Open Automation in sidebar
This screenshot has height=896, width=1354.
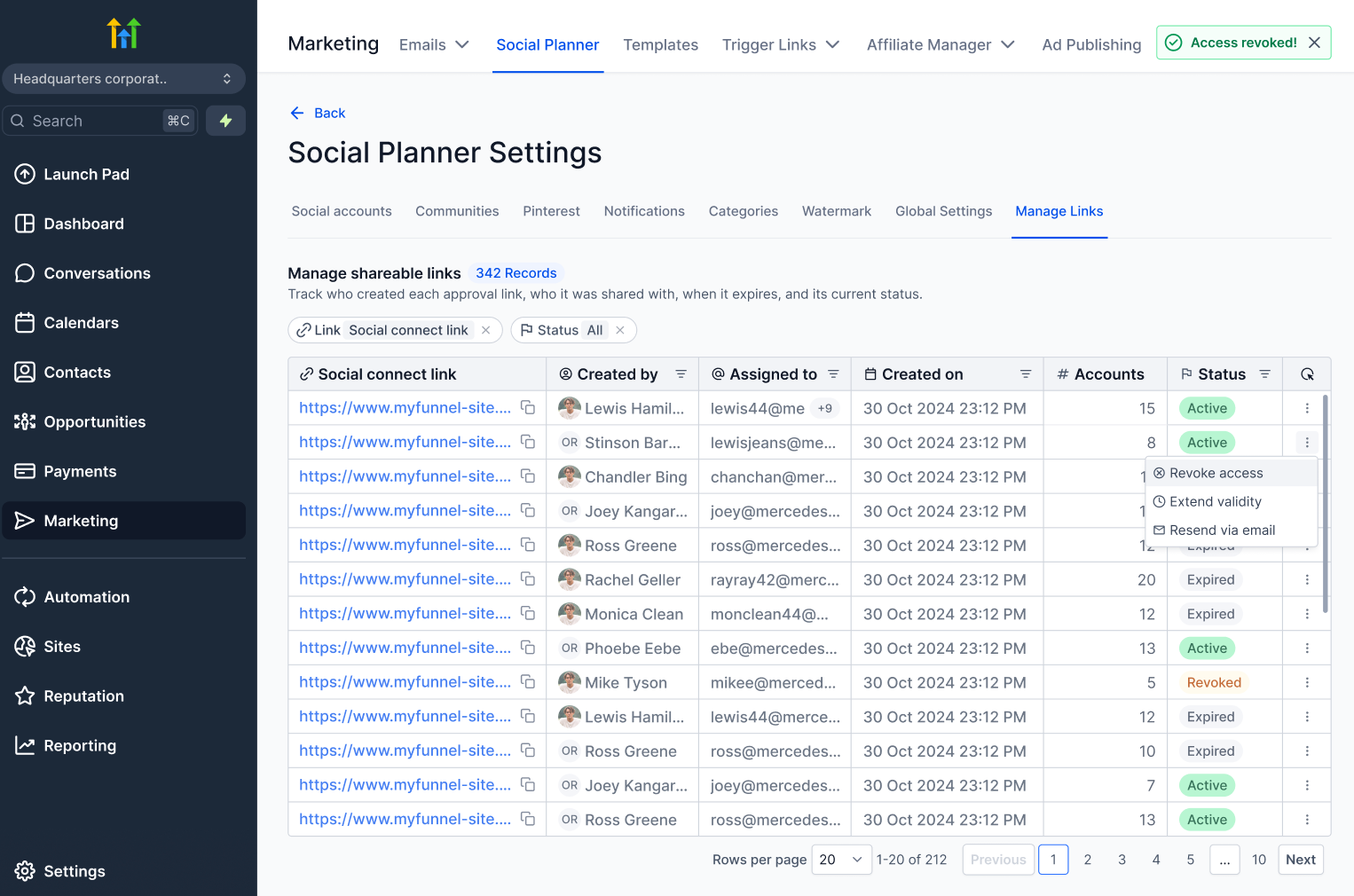(x=123, y=597)
